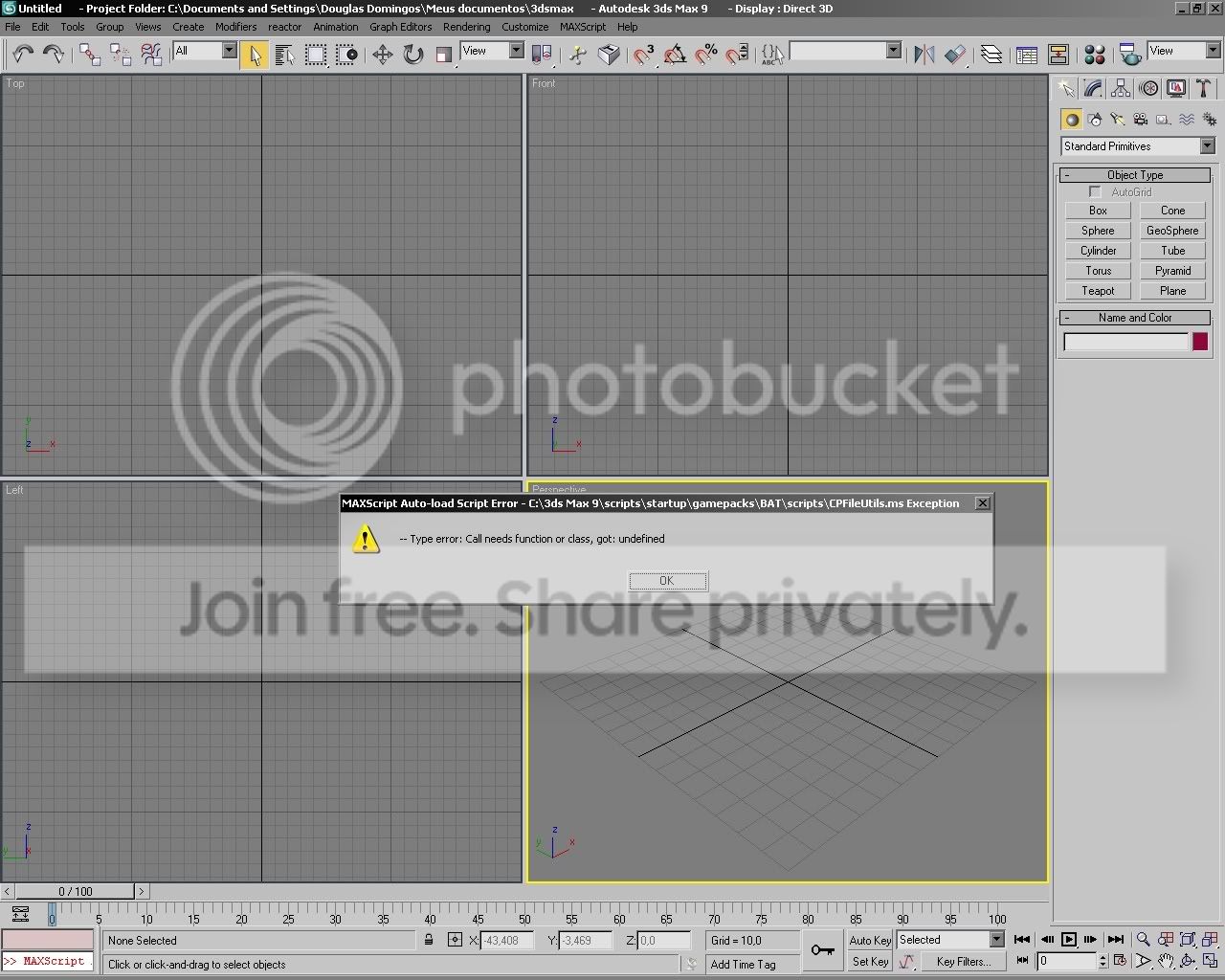Select the Undo arrow icon
Viewport: 1225px width, 980px height.
coord(22,54)
